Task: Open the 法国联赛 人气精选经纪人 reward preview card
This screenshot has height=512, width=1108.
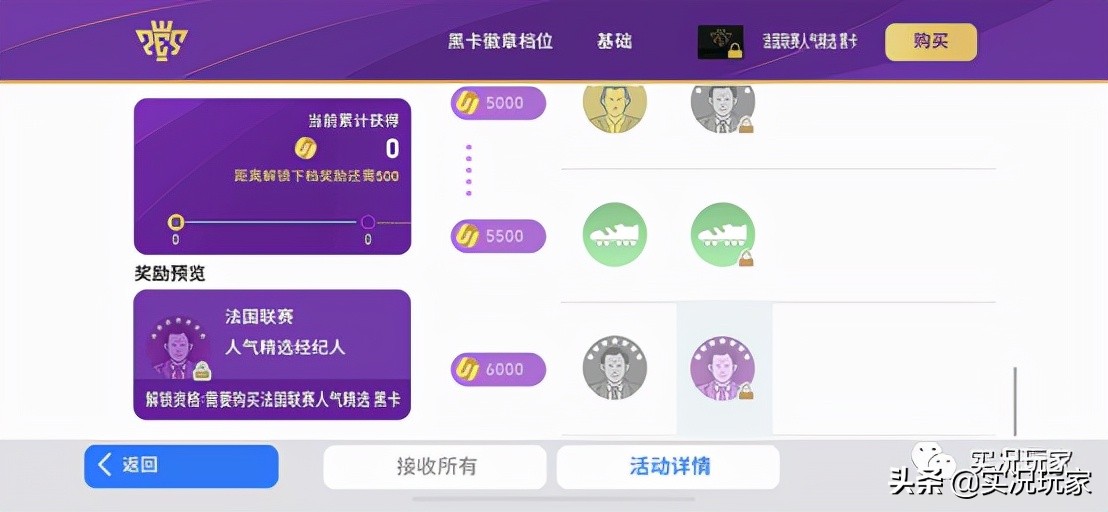Action: point(272,355)
